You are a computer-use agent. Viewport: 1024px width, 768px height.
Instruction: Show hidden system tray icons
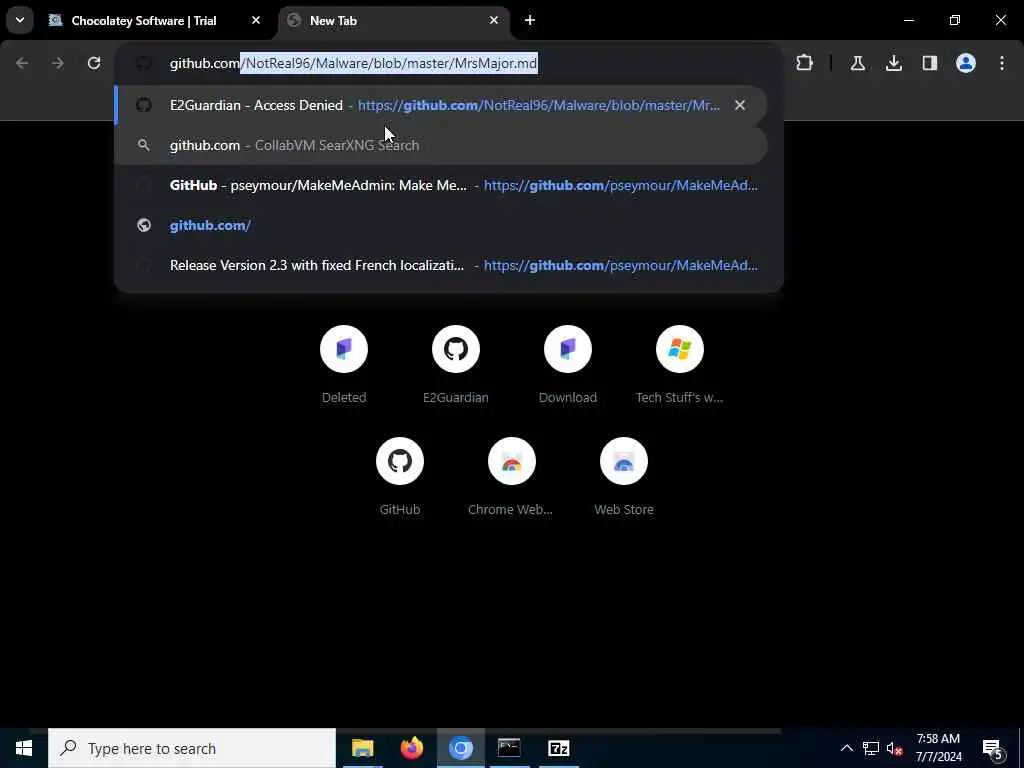846,748
